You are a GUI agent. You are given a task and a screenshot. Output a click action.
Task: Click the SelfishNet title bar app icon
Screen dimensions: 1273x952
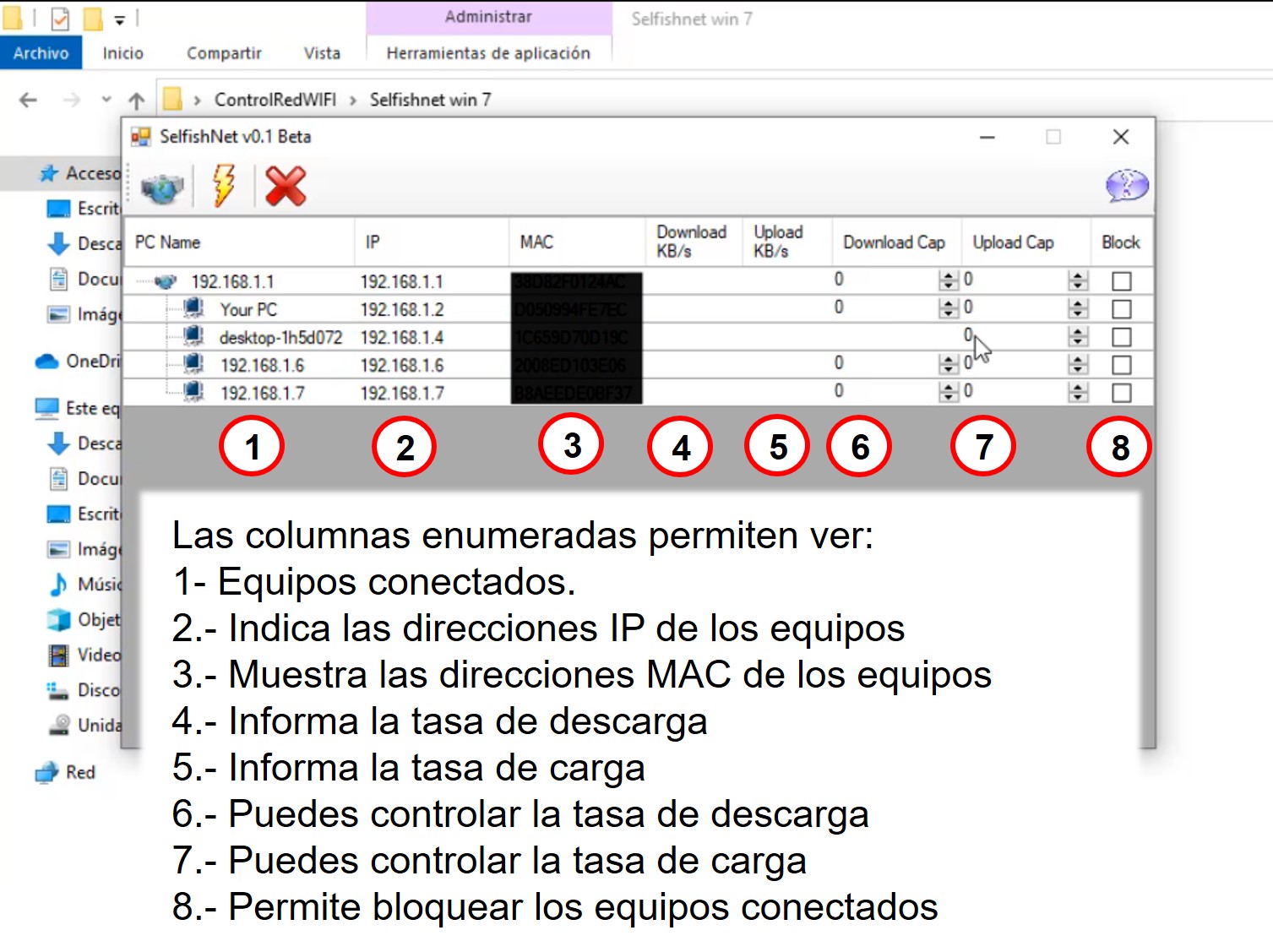pyautogui.click(x=141, y=137)
